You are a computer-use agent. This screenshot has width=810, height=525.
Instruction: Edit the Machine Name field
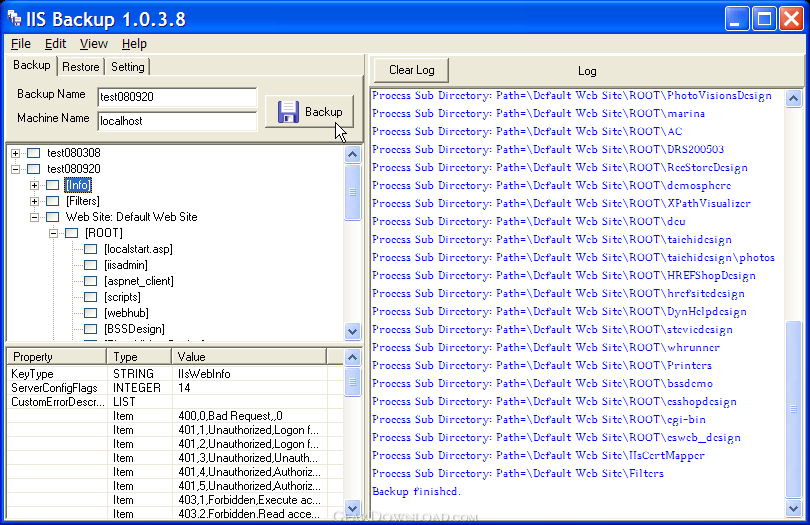[x=177, y=121]
